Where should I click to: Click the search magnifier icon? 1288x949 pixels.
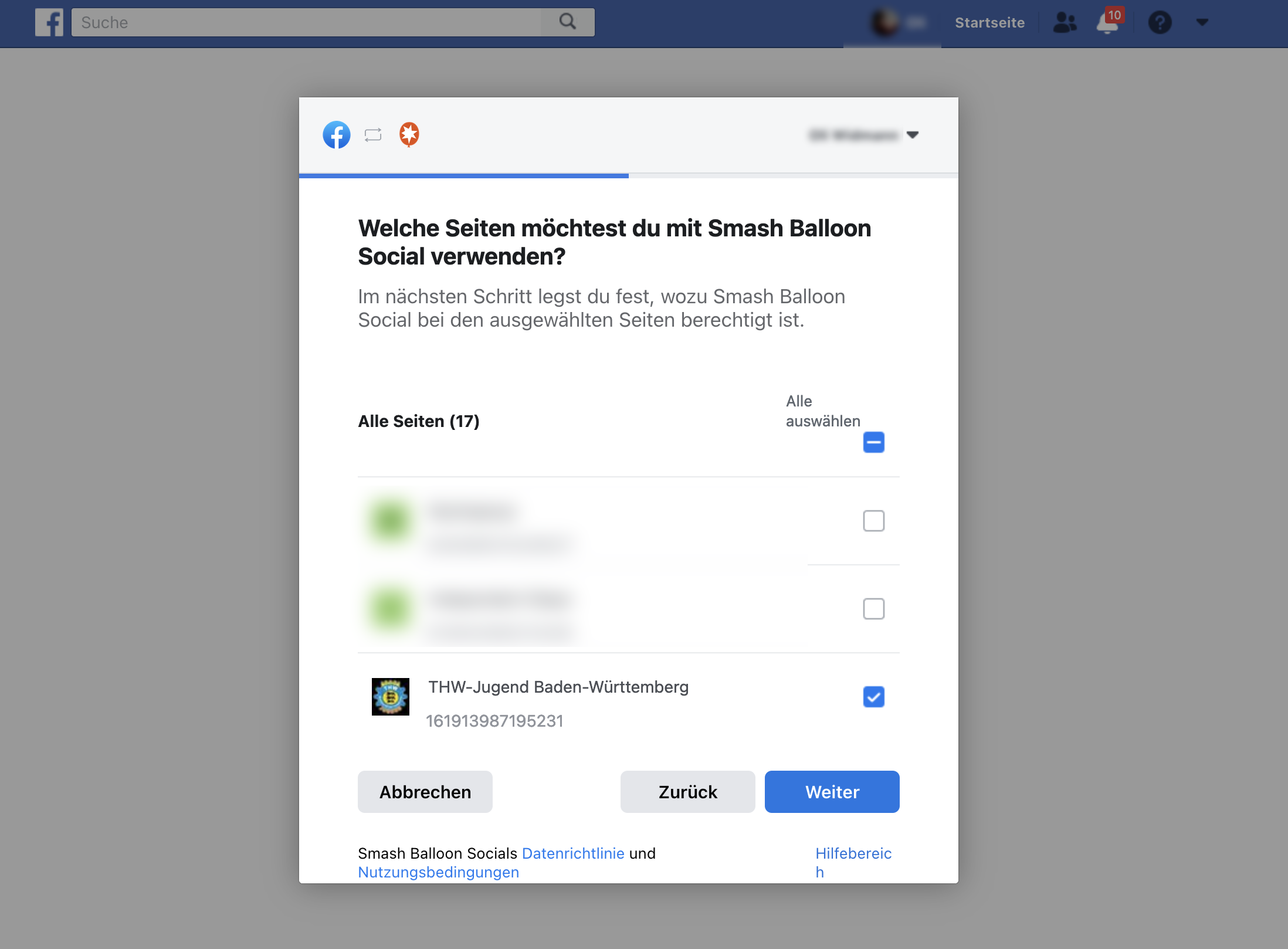pyautogui.click(x=567, y=22)
